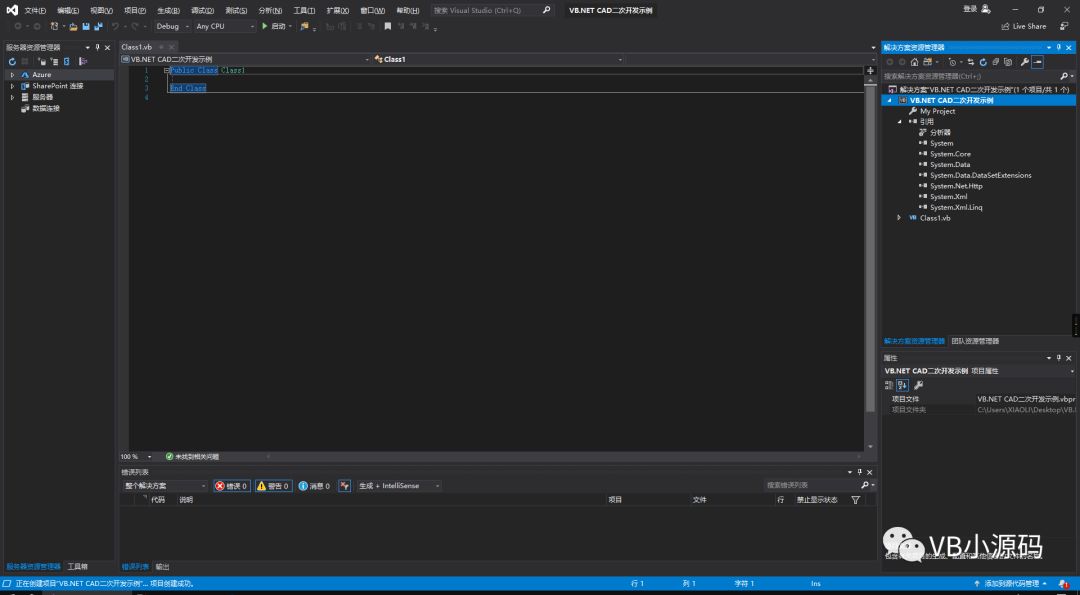Click the green start debugging button
1080x595 pixels.
point(264,26)
